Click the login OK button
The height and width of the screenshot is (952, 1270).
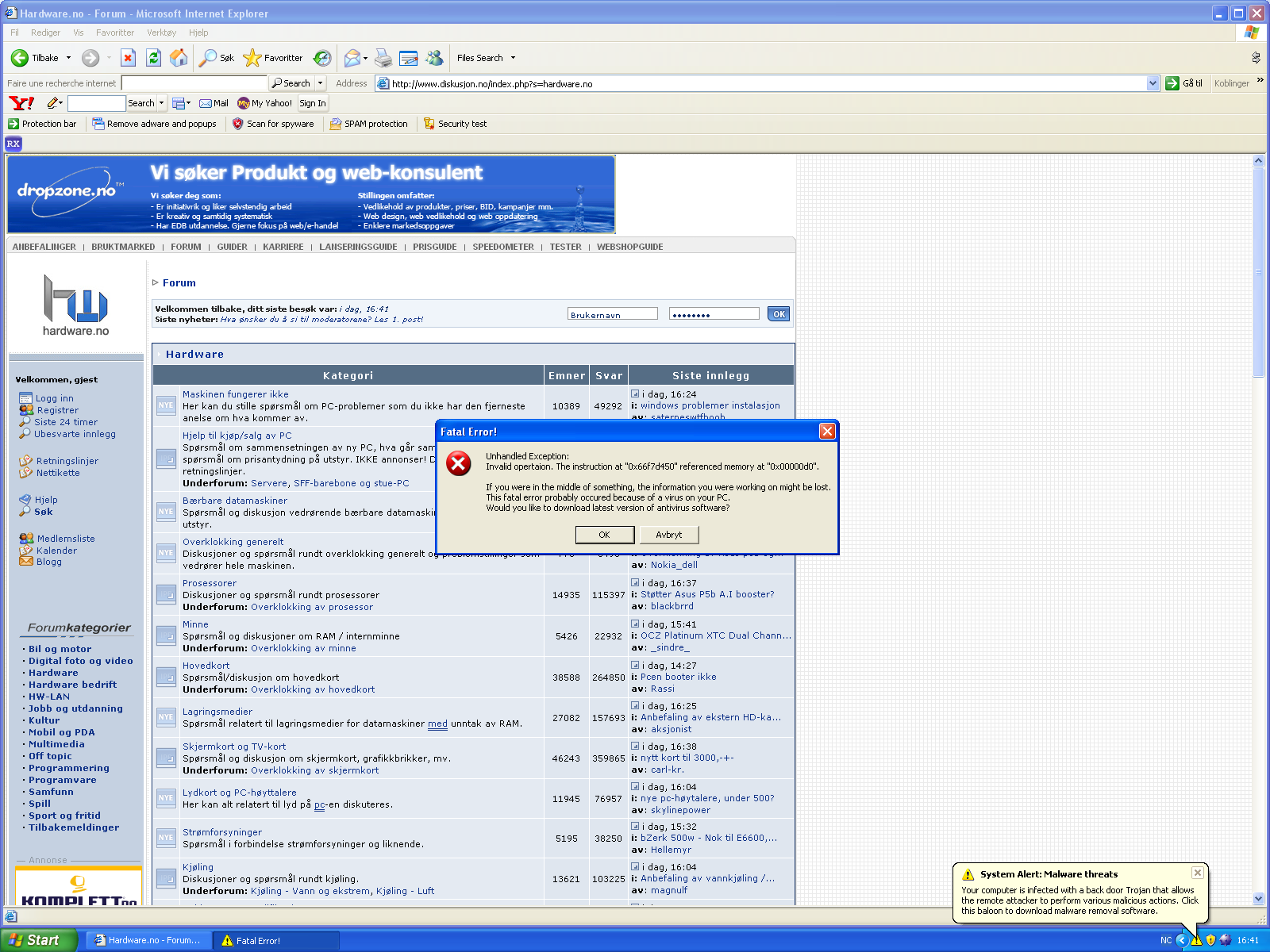point(779,314)
